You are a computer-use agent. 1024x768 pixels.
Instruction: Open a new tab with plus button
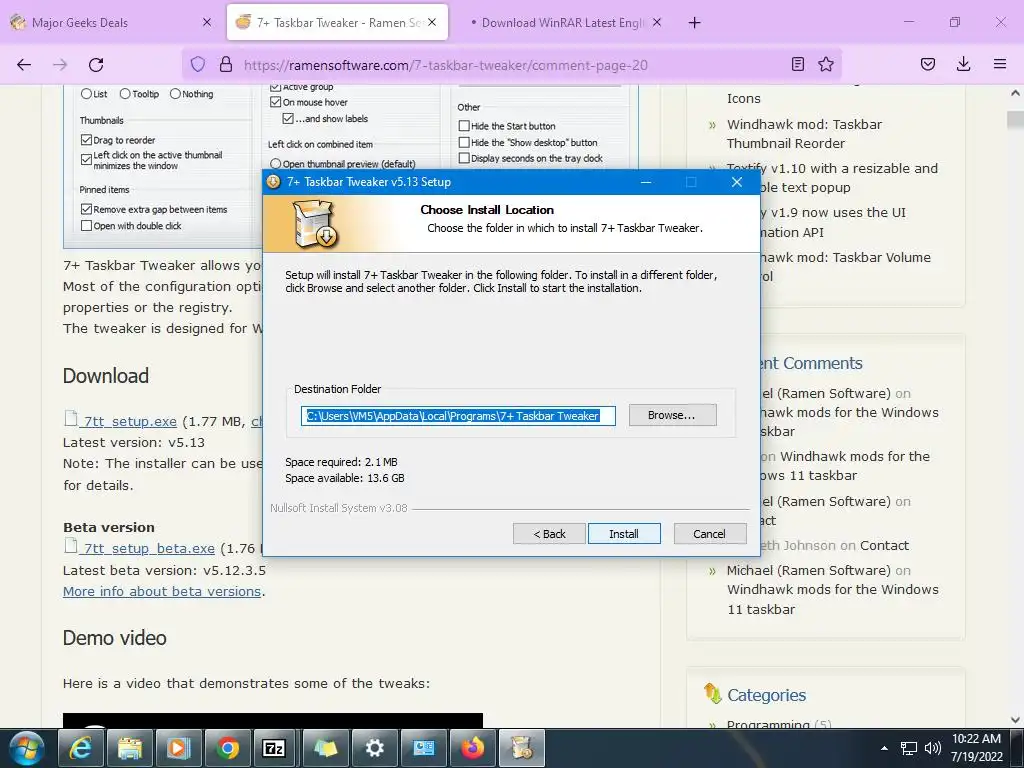point(695,23)
